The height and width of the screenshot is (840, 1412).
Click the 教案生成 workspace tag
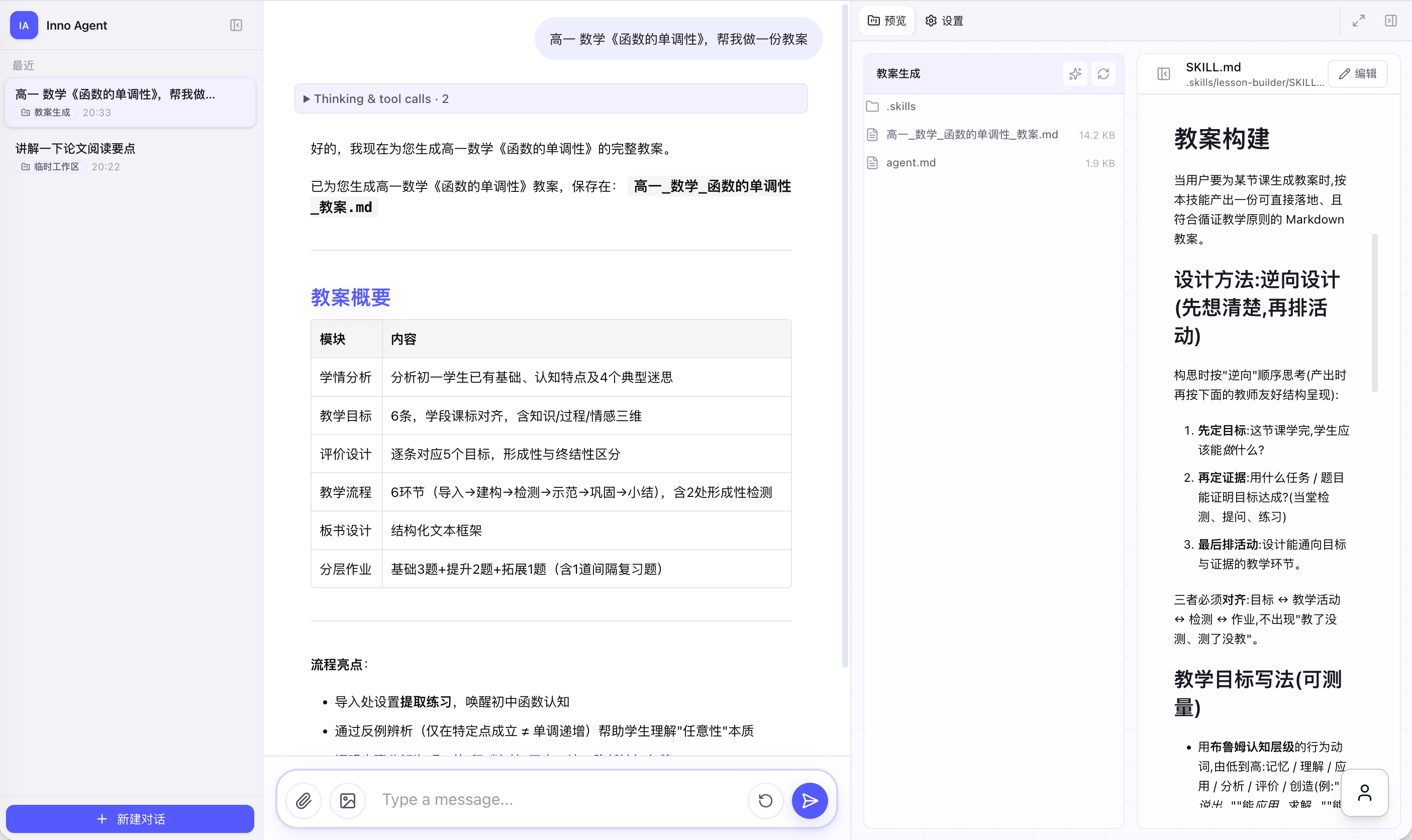coord(46,113)
